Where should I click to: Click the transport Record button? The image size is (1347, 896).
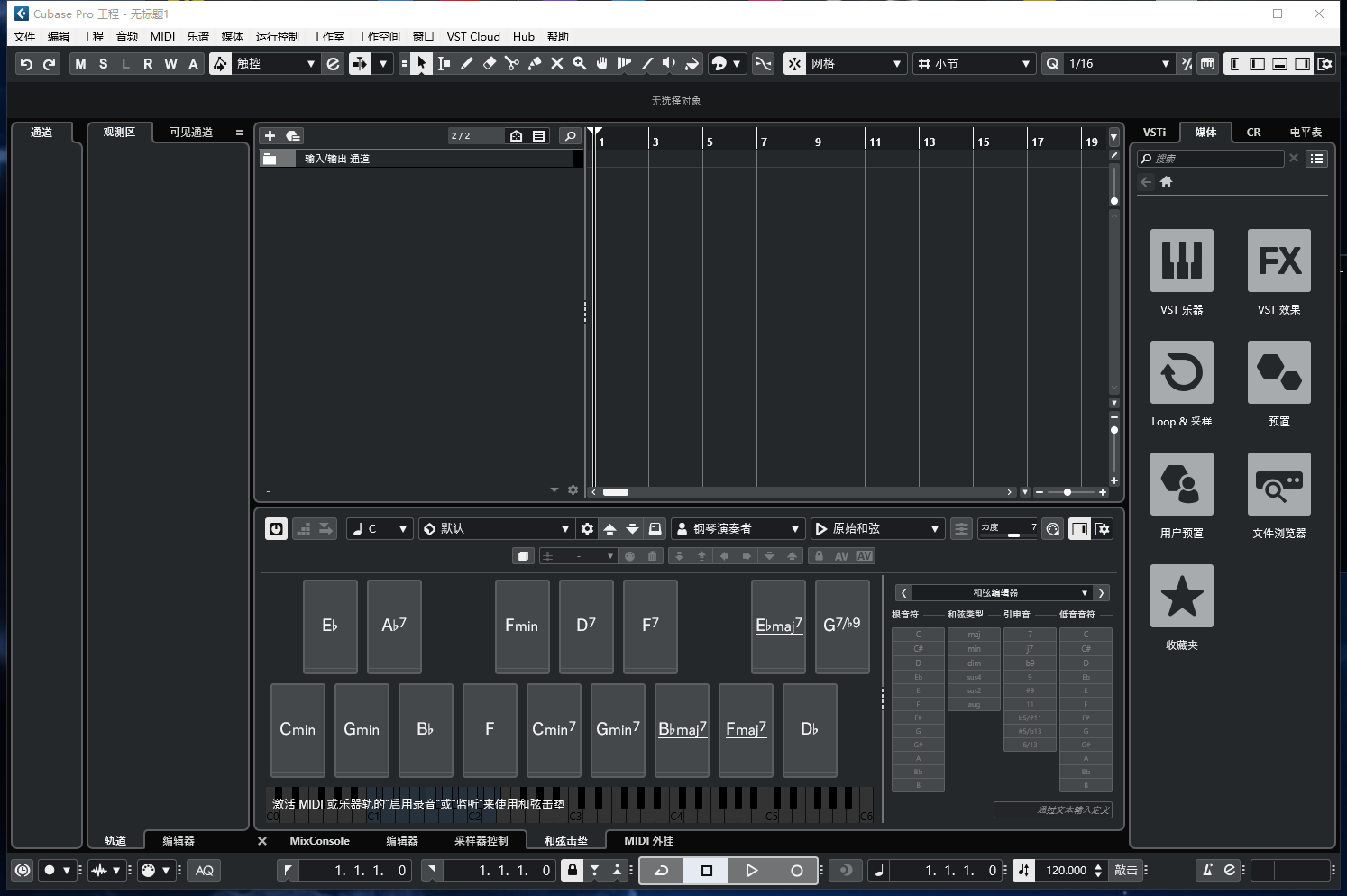797,871
